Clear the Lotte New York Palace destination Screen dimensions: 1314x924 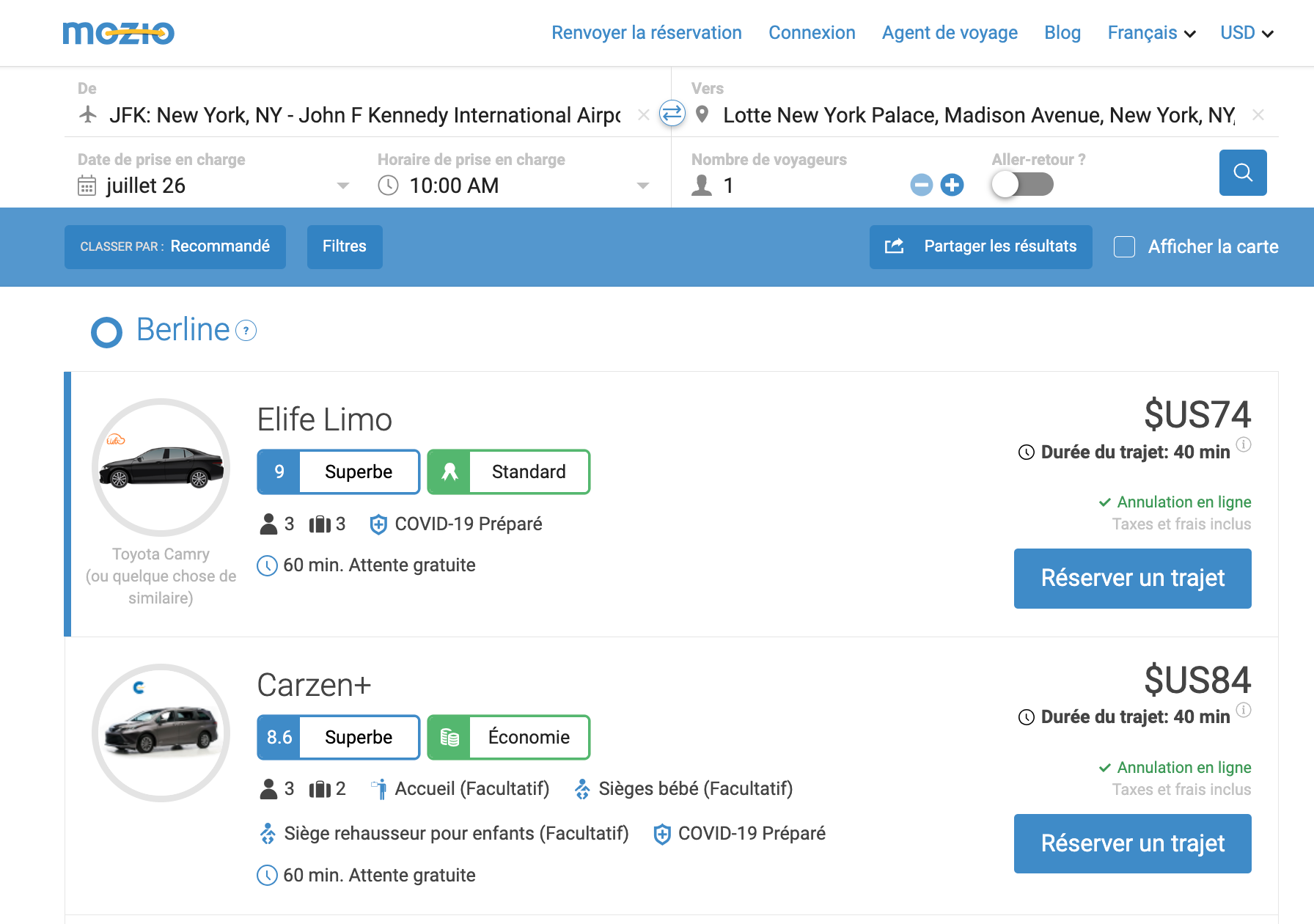[x=1258, y=115]
